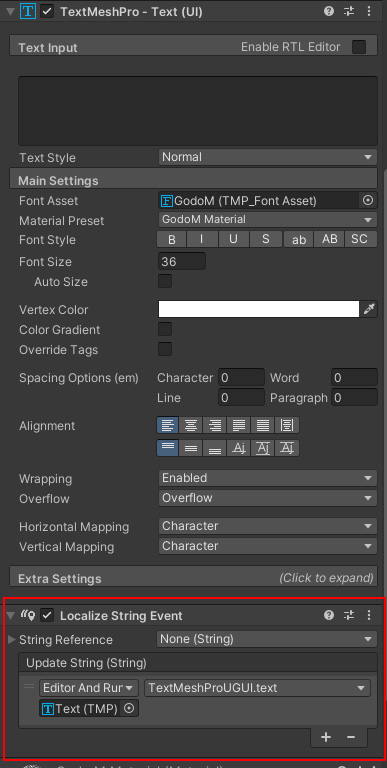Viewport: 387px width, 768px height.
Task: Select center horizontal alignment
Action: (191, 425)
